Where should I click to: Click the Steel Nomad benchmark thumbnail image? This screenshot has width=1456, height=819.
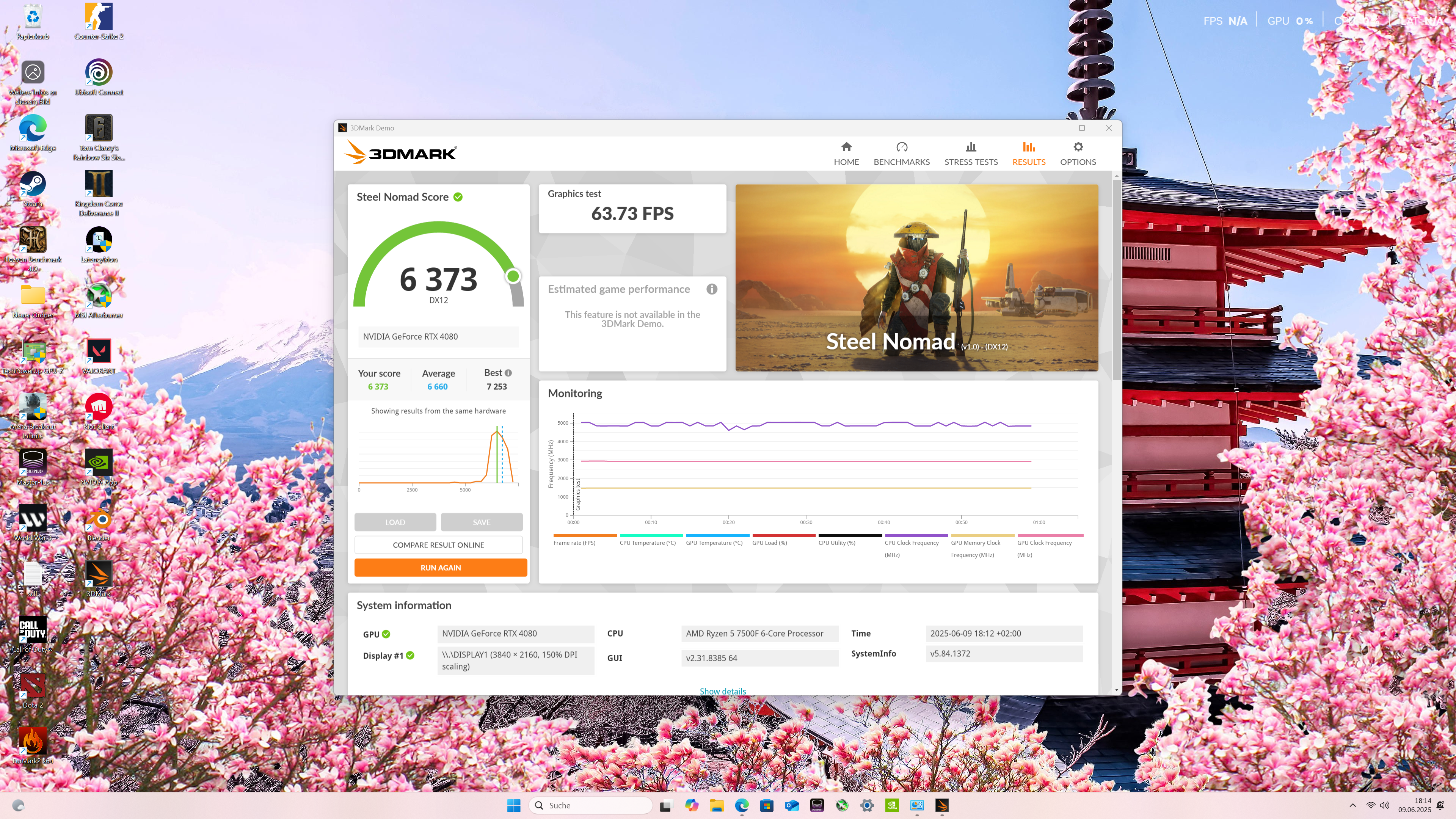click(916, 278)
